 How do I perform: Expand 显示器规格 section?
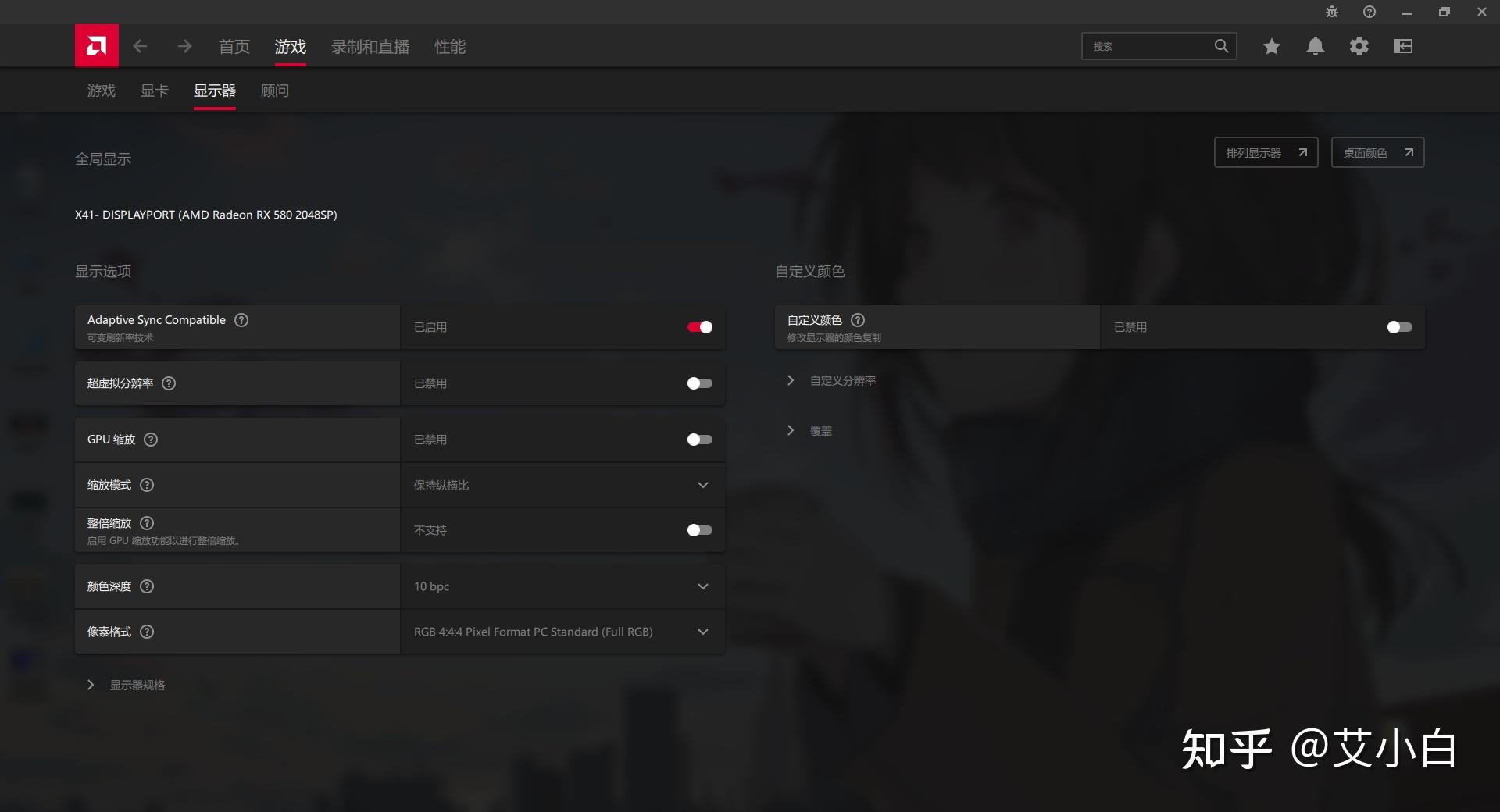(x=126, y=685)
